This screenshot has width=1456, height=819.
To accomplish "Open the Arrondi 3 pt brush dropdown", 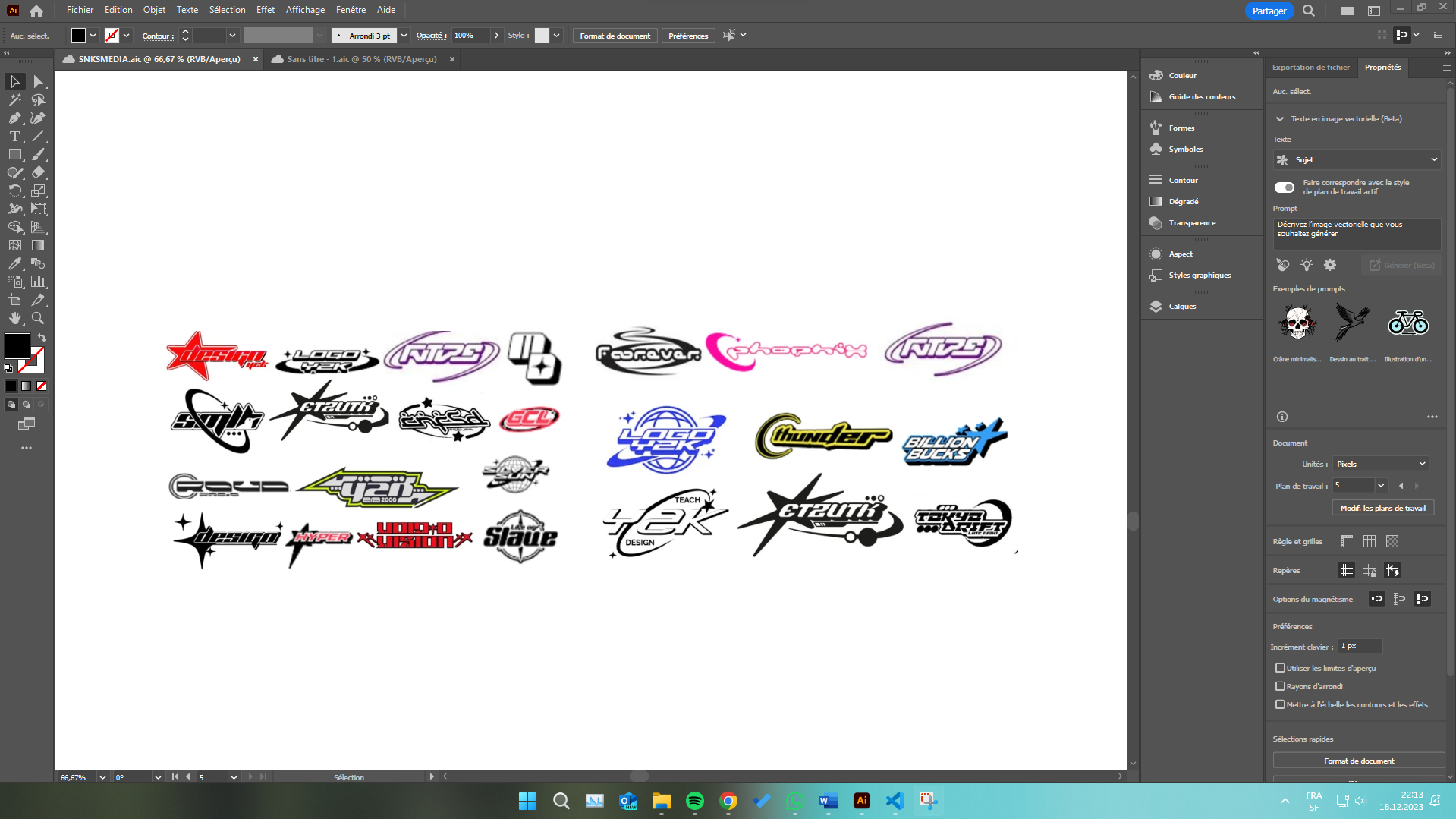I will 404,36.
